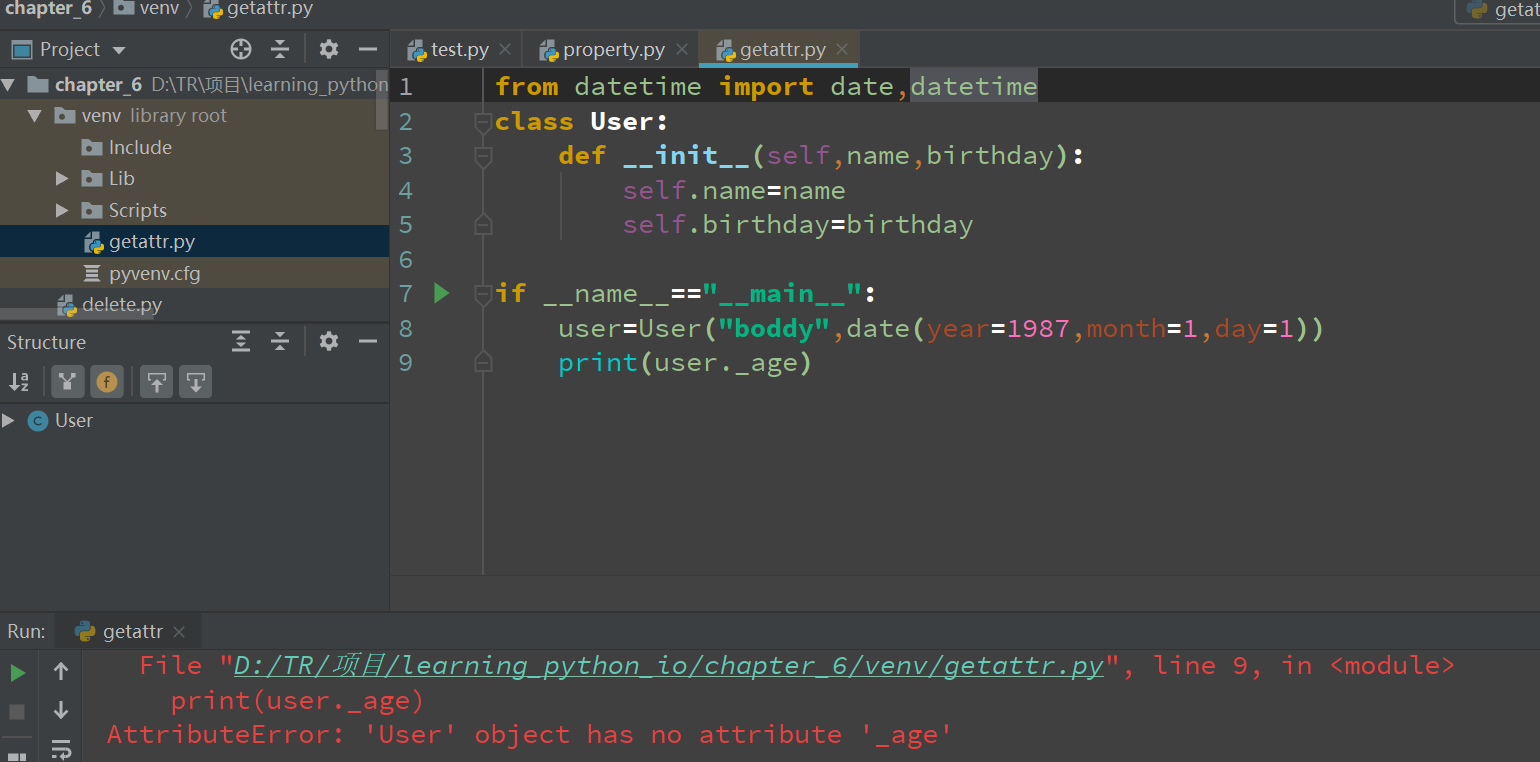The height and width of the screenshot is (762, 1540).
Task: Click the fold end marker on line 5
Action: tap(483, 225)
